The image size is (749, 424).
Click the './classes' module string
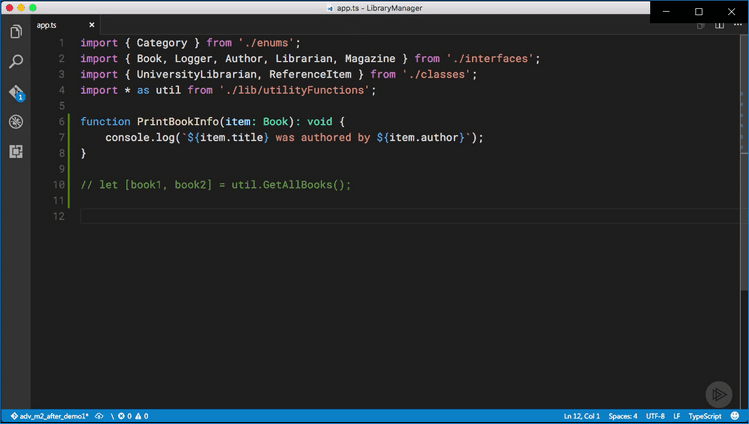[x=436, y=74]
